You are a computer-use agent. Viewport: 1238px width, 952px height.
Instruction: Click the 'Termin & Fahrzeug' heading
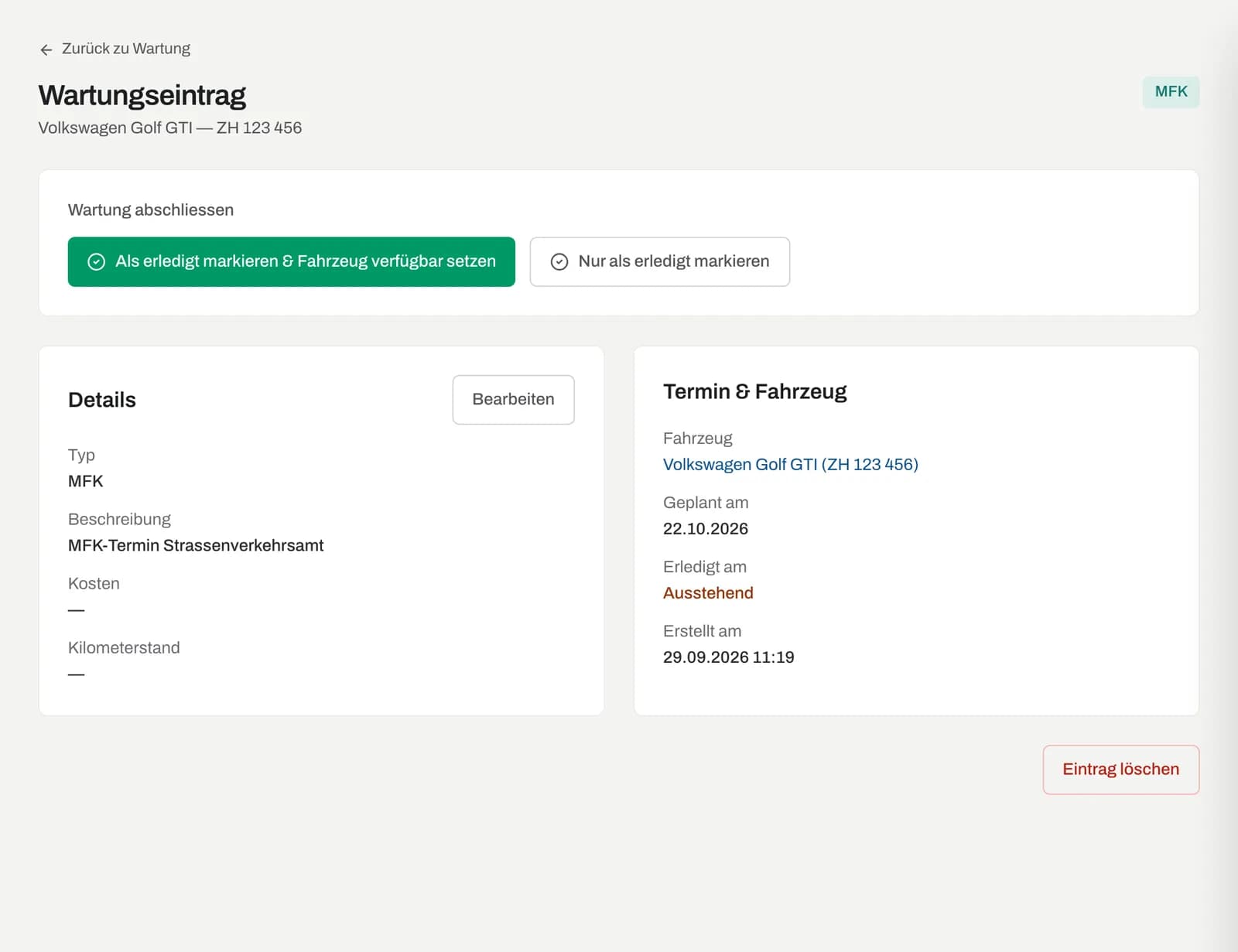(x=754, y=391)
